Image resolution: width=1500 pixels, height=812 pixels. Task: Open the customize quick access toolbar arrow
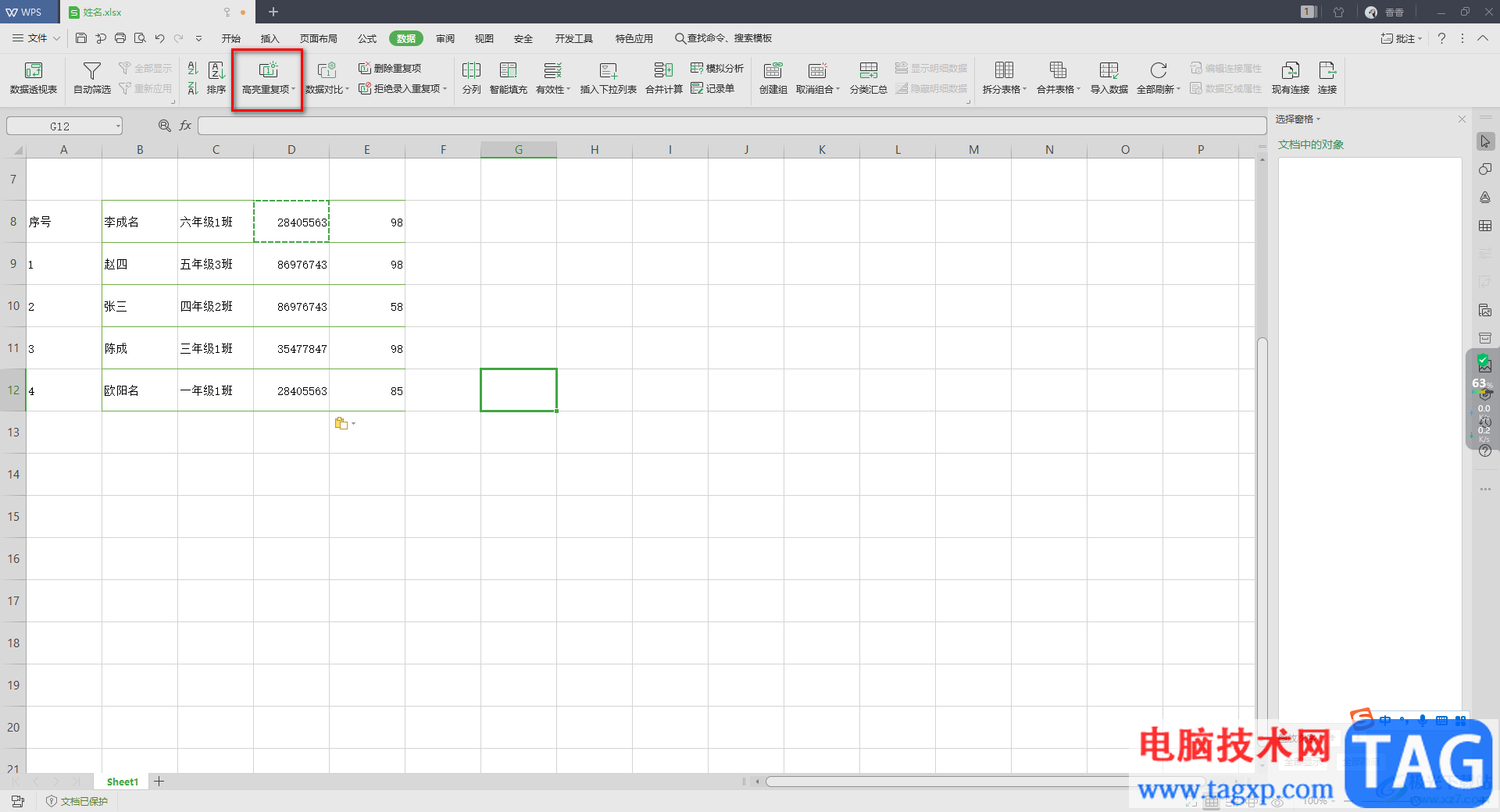[x=198, y=38]
